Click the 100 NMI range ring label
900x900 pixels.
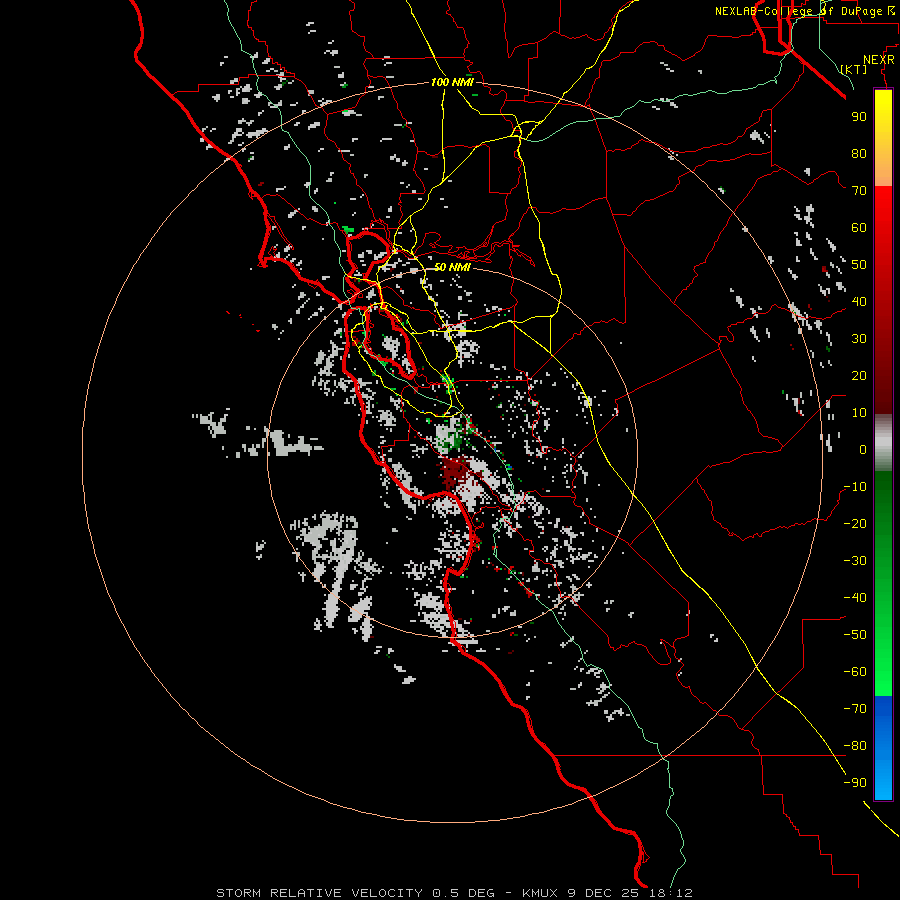452,82
